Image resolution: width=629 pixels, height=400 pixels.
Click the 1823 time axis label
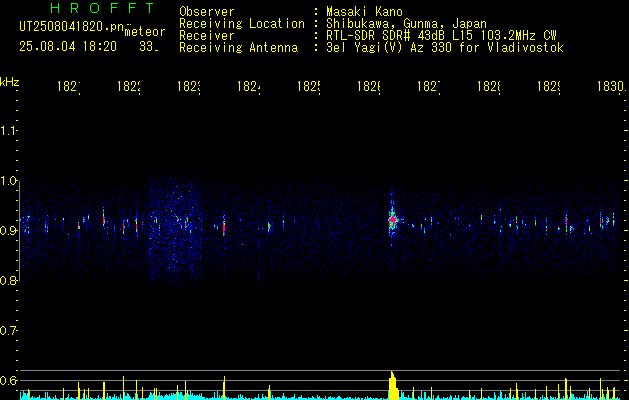click(189, 86)
